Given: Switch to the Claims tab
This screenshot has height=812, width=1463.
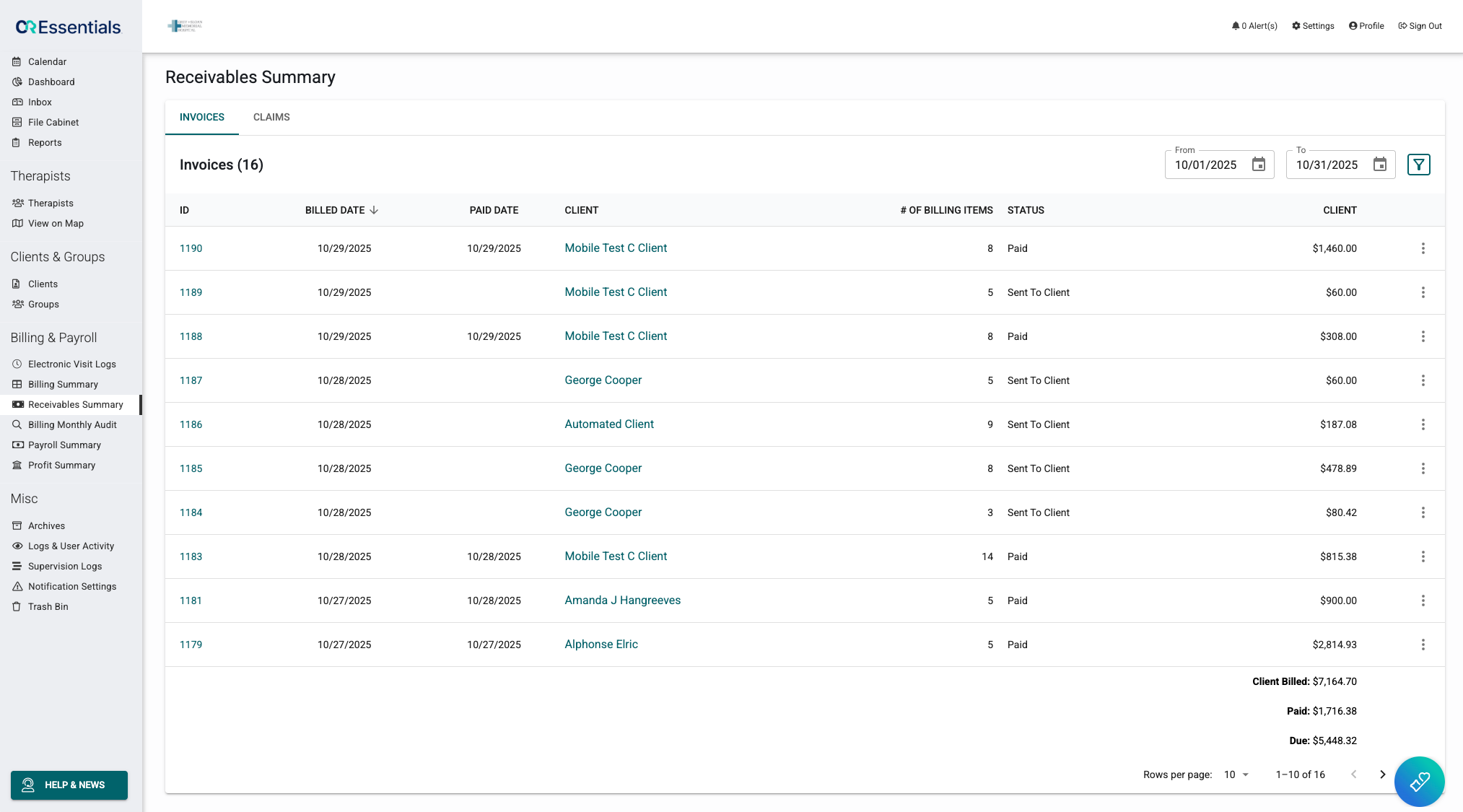Looking at the screenshot, I should coord(271,117).
